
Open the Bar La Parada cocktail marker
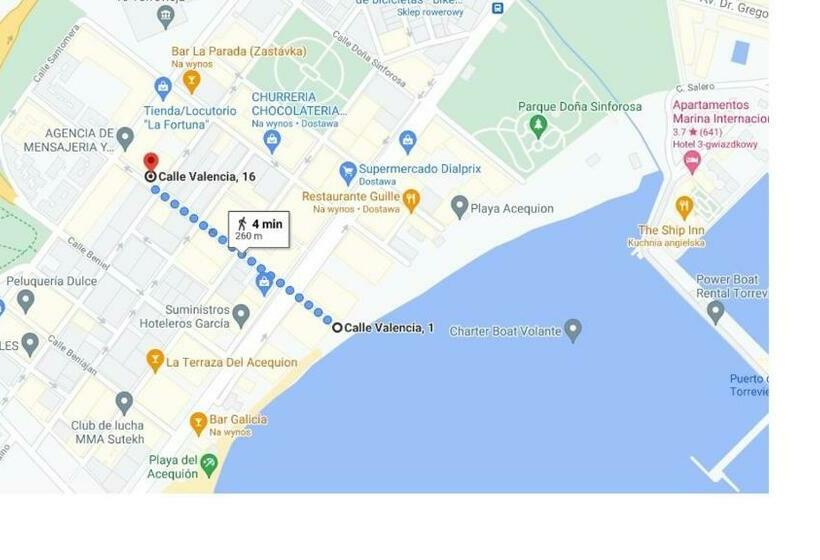pos(191,82)
